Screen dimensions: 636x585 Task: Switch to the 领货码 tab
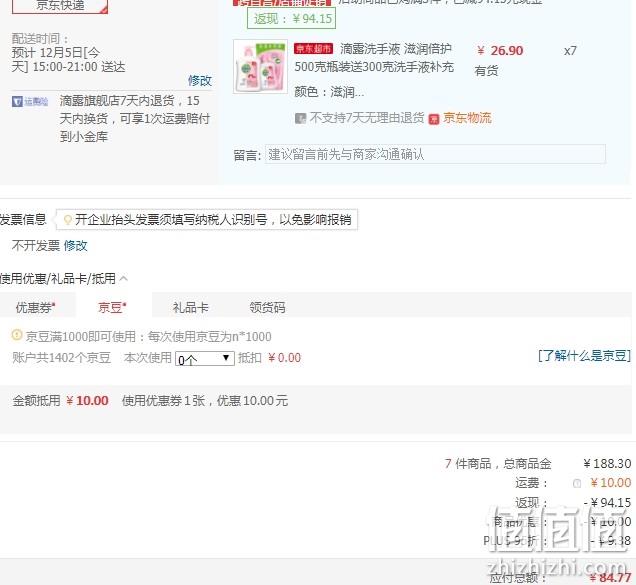(267, 307)
